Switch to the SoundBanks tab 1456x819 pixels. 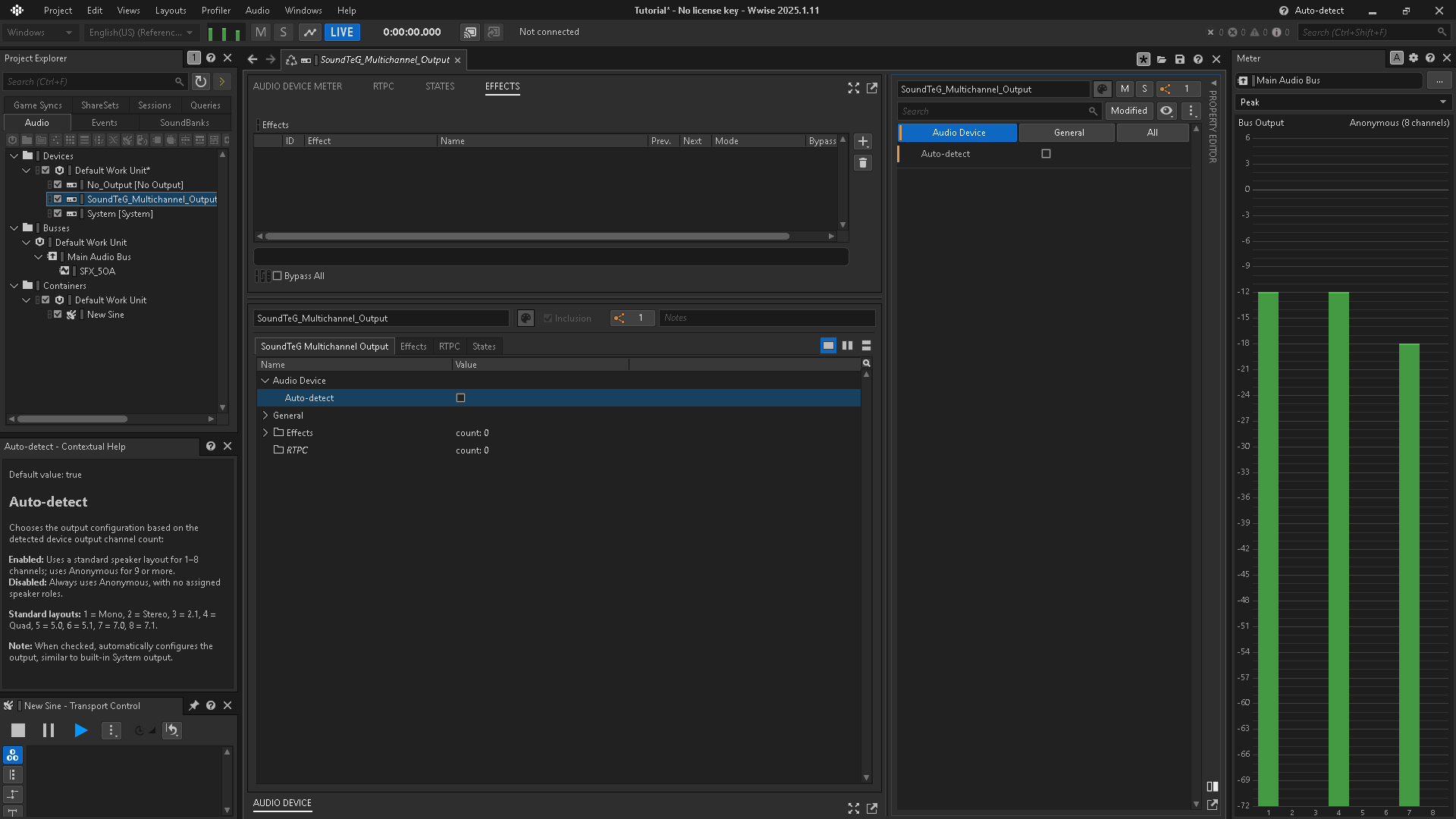coord(184,123)
